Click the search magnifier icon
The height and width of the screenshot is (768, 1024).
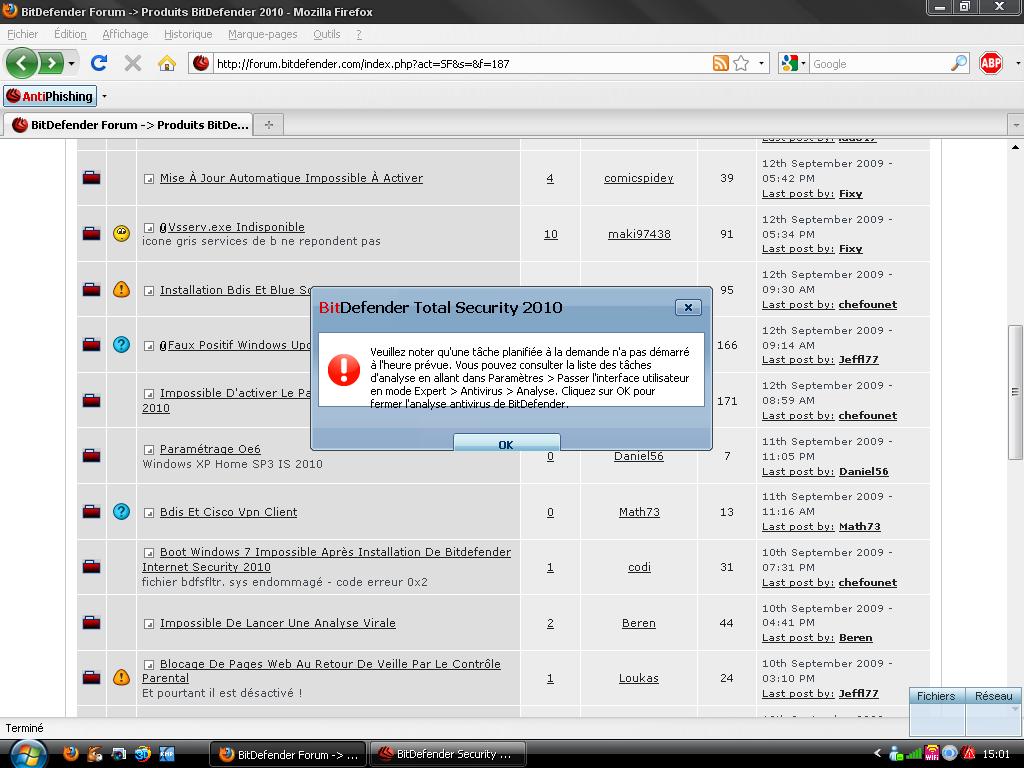[959, 63]
